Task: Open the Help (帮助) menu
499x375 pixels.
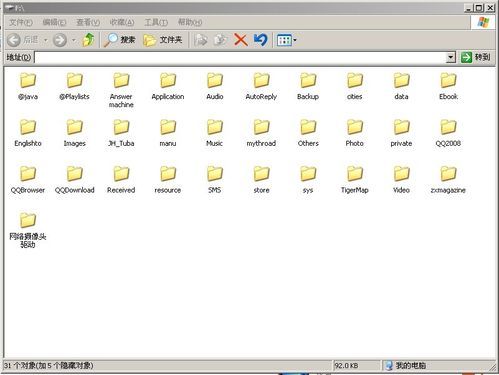Action: click(190, 22)
